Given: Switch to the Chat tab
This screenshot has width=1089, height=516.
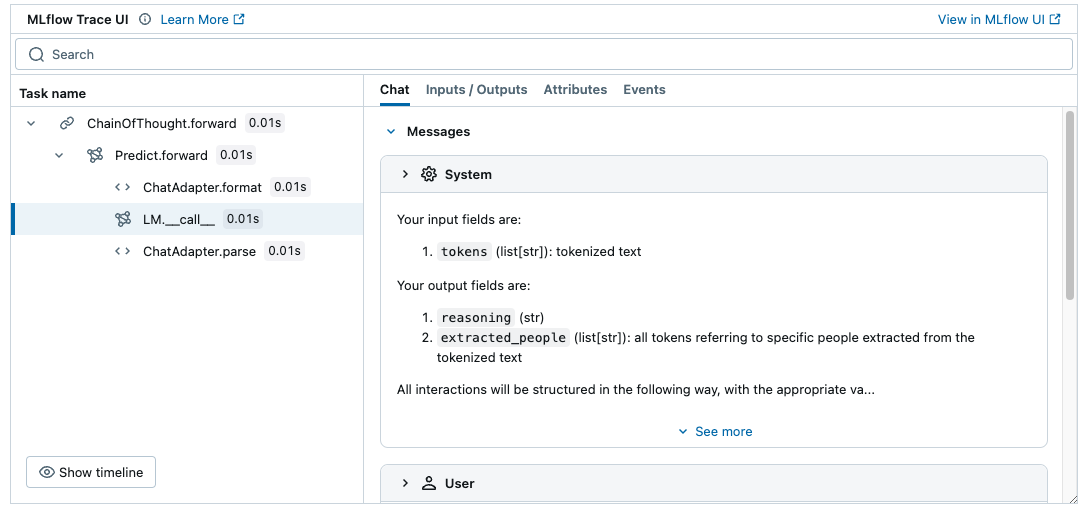Looking at the screenshot, I should coord(394,90).
